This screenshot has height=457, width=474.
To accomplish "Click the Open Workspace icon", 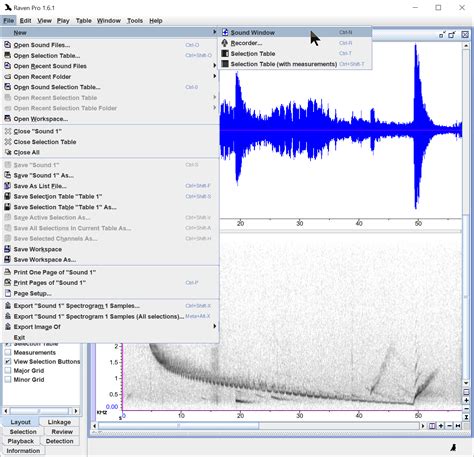I will pyautogui.click(x=7, y=119).
